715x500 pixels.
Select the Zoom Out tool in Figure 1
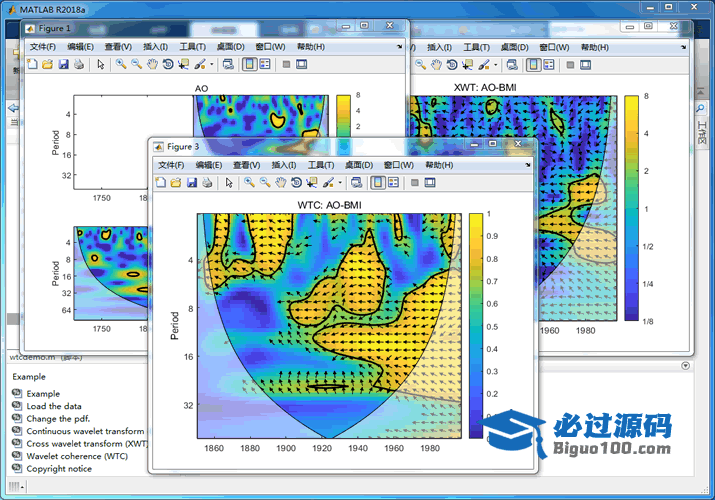click(x=136, y=65)
